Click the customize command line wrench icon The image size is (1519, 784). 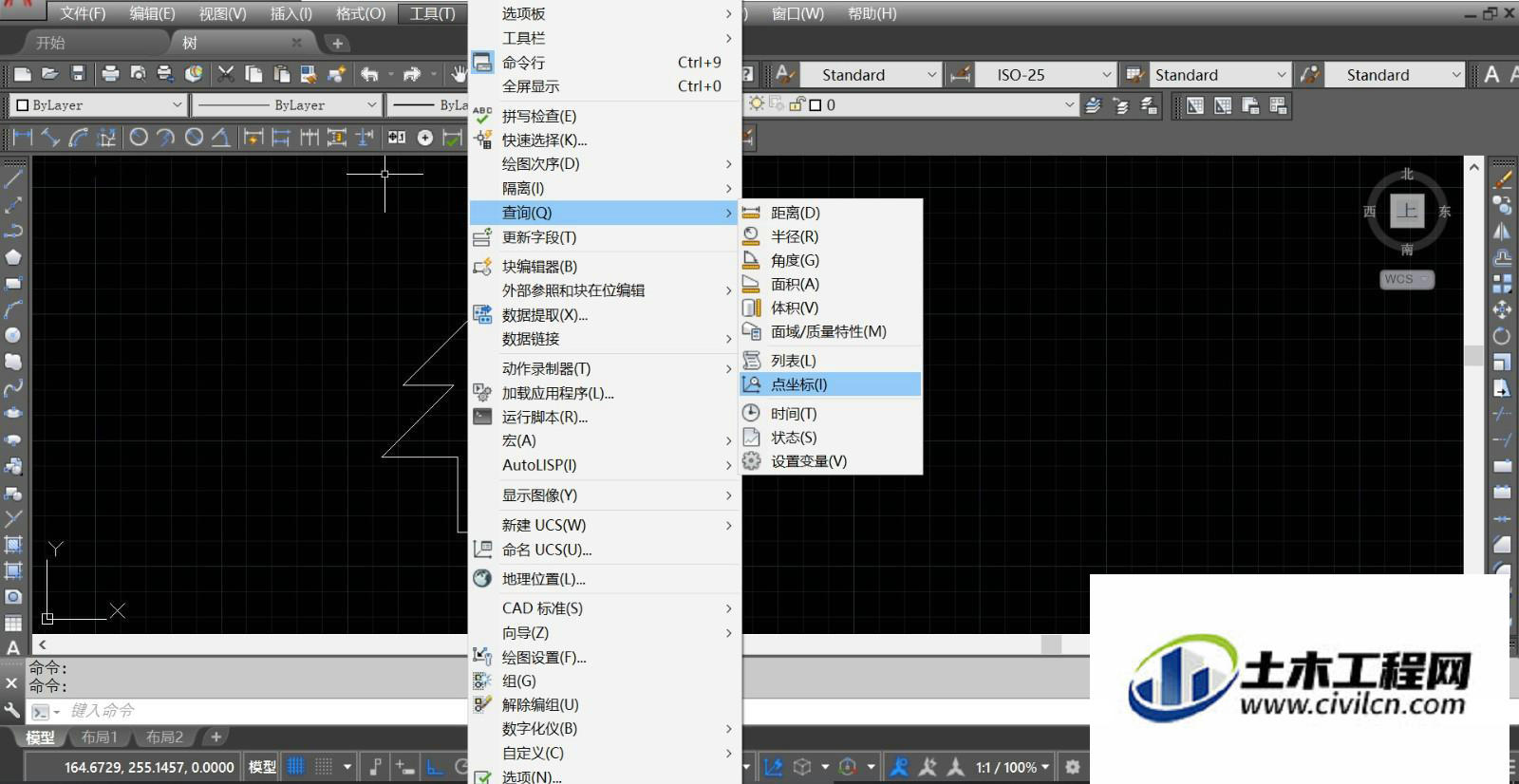[x=11, y=710]
